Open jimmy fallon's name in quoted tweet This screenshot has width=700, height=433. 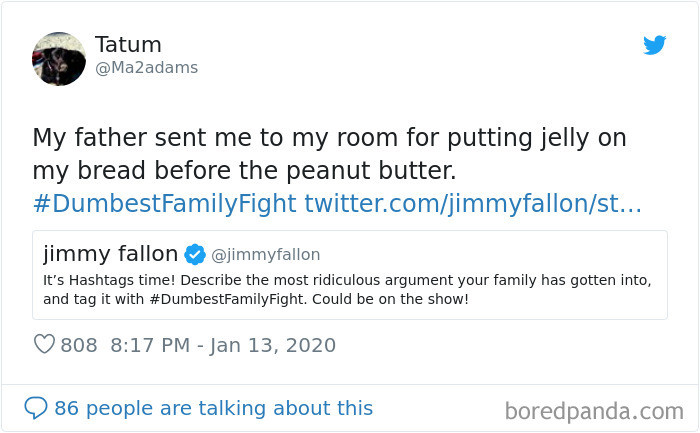[x=110, y=254]
